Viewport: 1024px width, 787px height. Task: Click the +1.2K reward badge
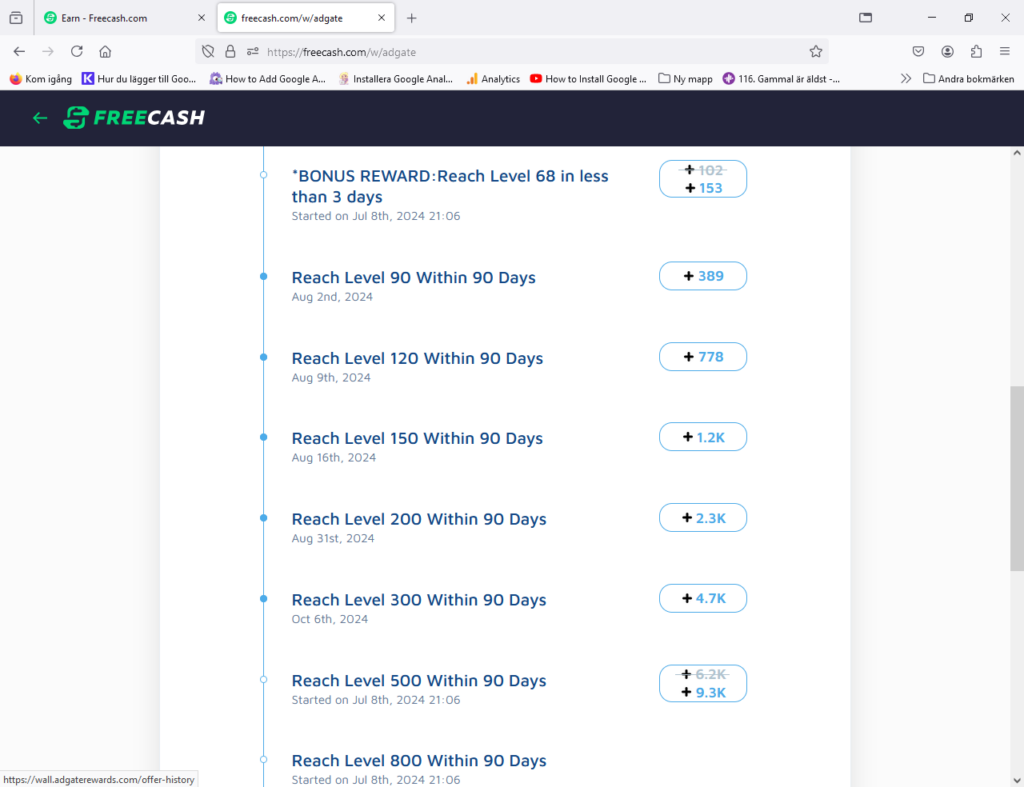point(703,438)
